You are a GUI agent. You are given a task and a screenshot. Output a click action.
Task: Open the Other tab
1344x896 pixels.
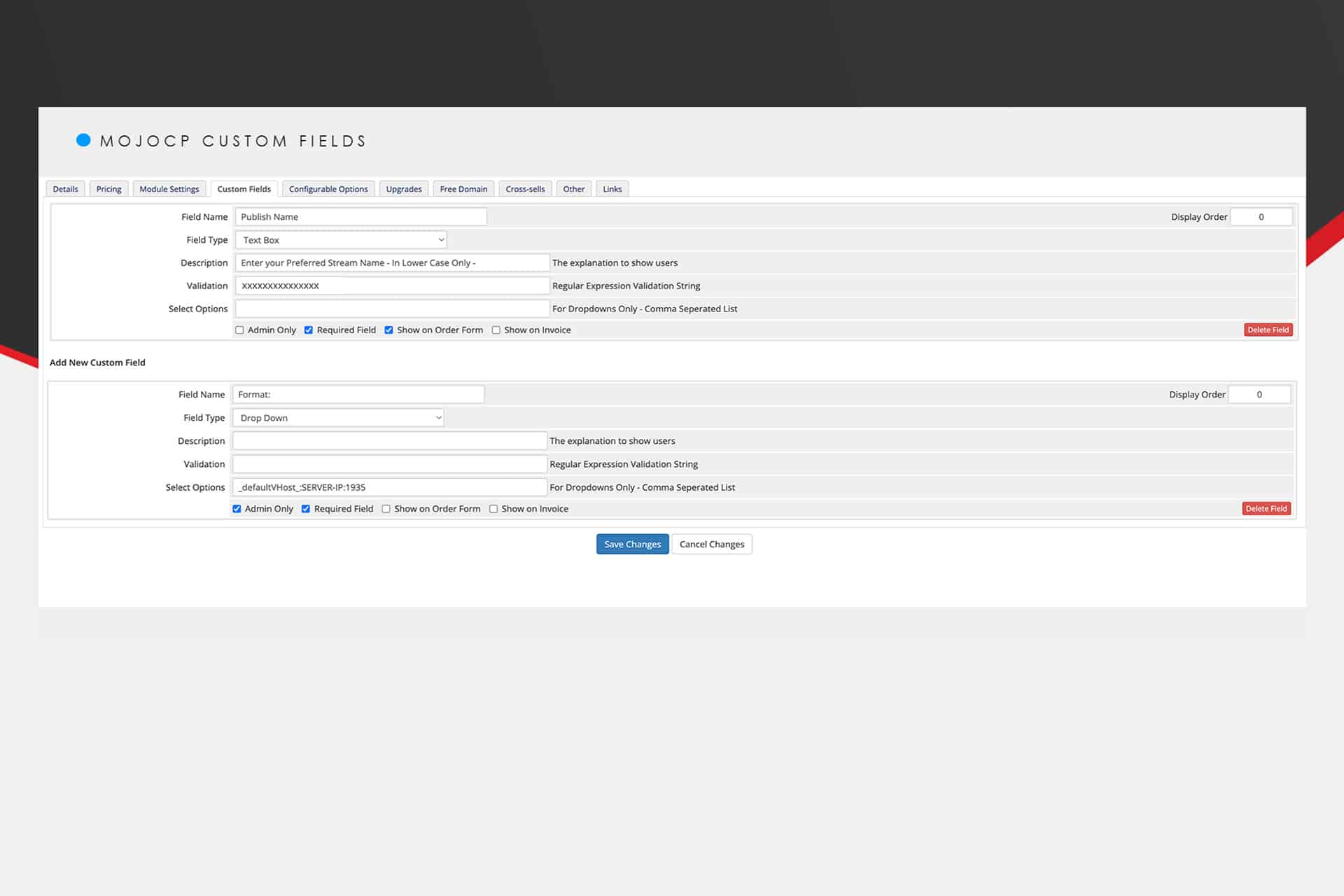tap(574, 189)
